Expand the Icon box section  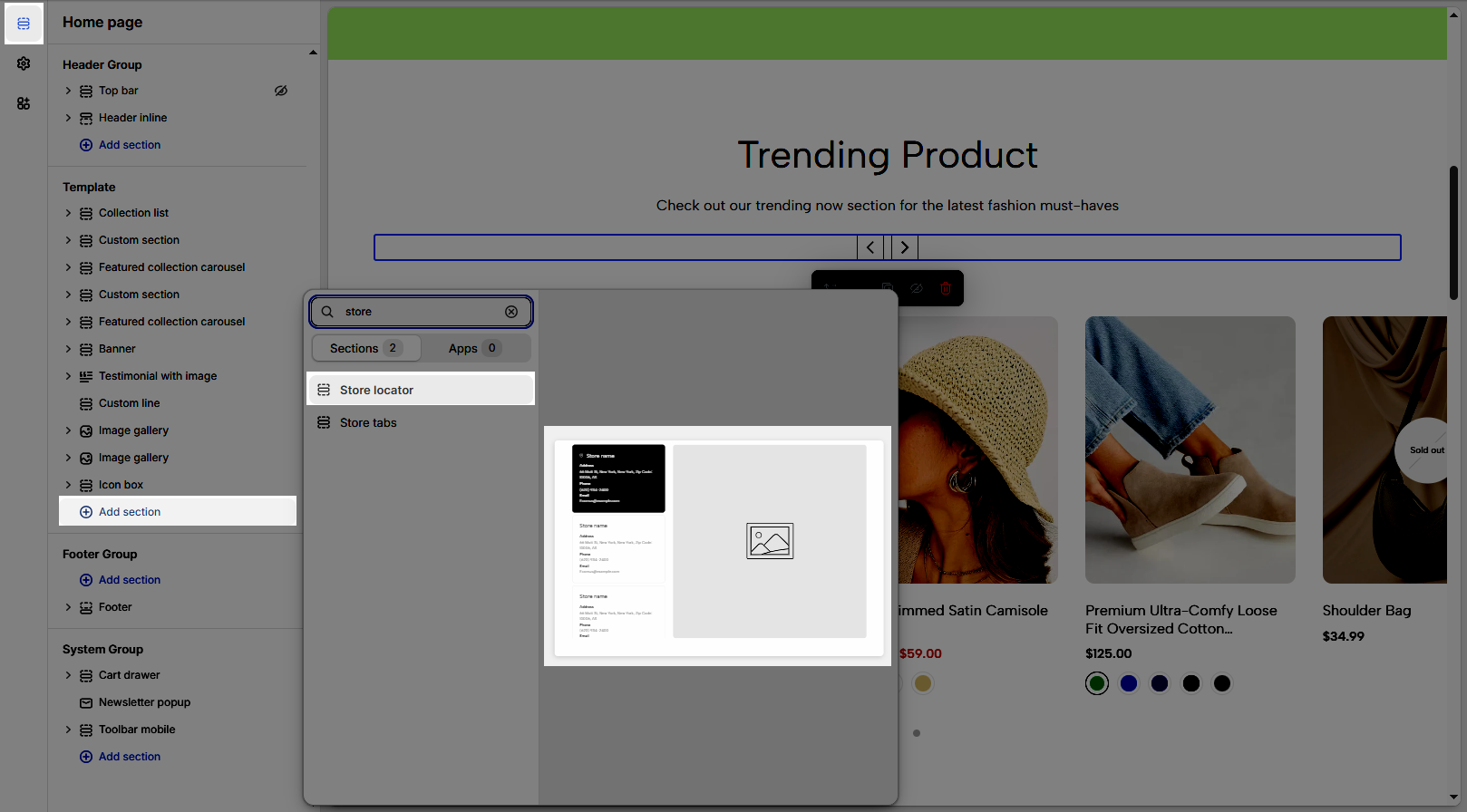pyautogui.click(x=68, y=485)
